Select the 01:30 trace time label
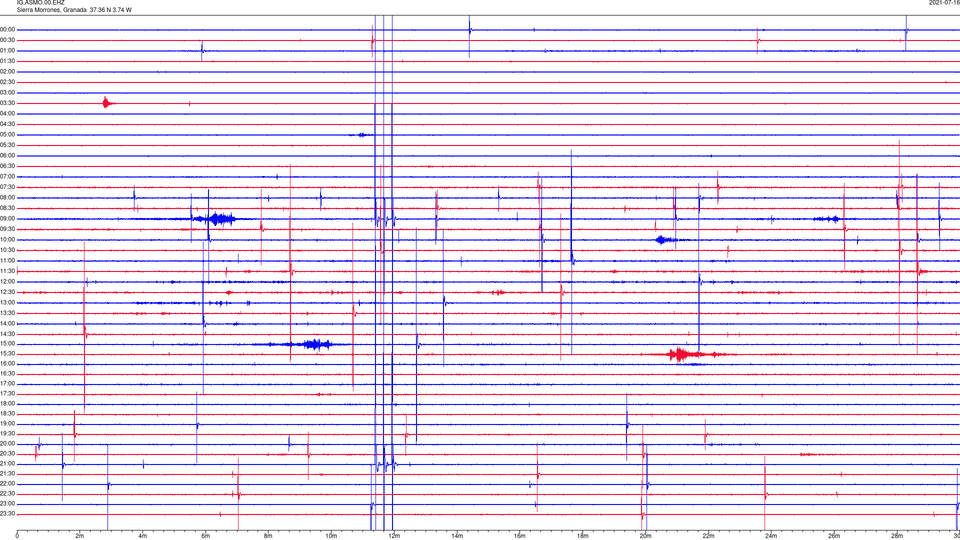 point(8,61)
